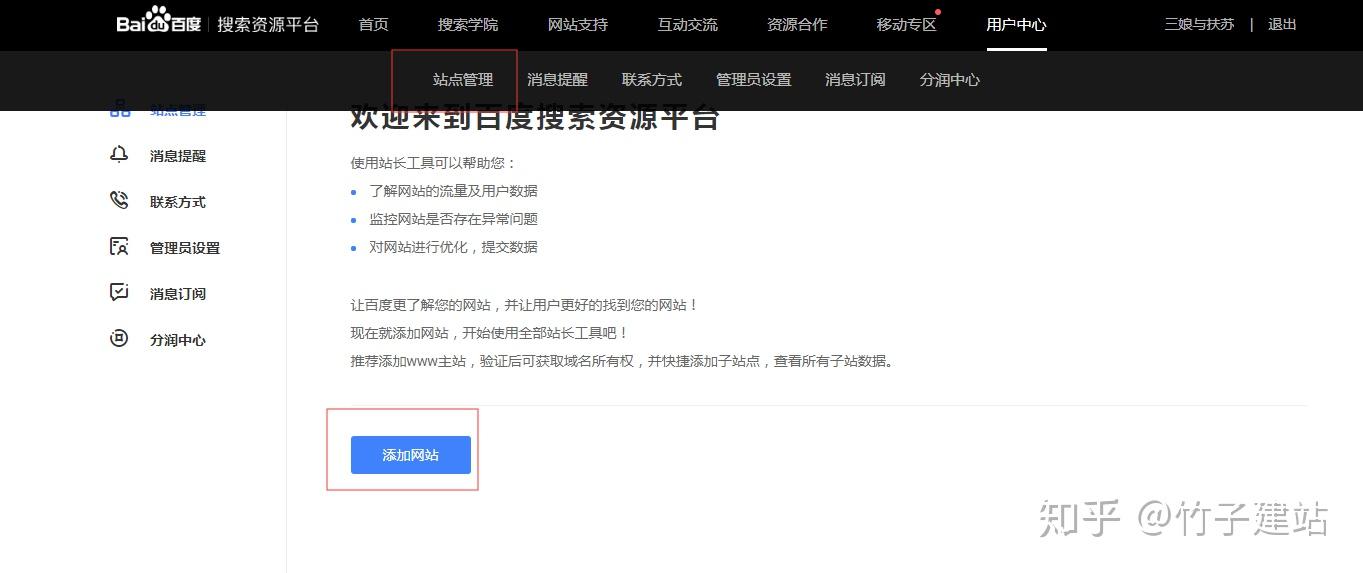1363x573 pixels.
Task: Open 管理员设置 in the left sidebar
Action: (185, 248)
